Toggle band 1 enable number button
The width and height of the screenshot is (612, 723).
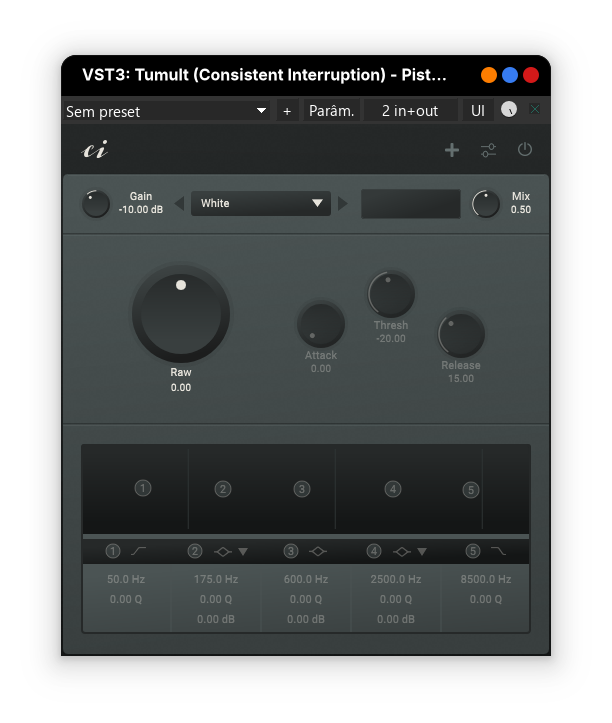(x=113, y=551)
